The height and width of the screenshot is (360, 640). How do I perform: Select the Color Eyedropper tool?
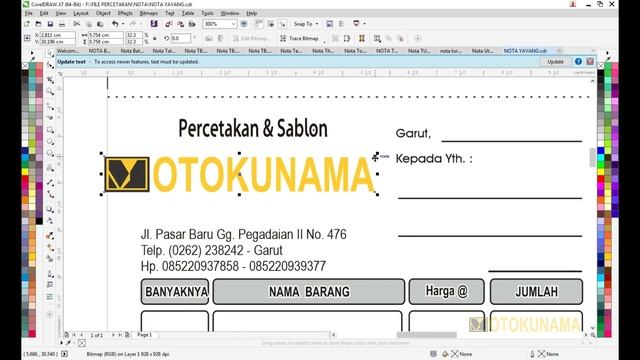click(x=50, y=236)
